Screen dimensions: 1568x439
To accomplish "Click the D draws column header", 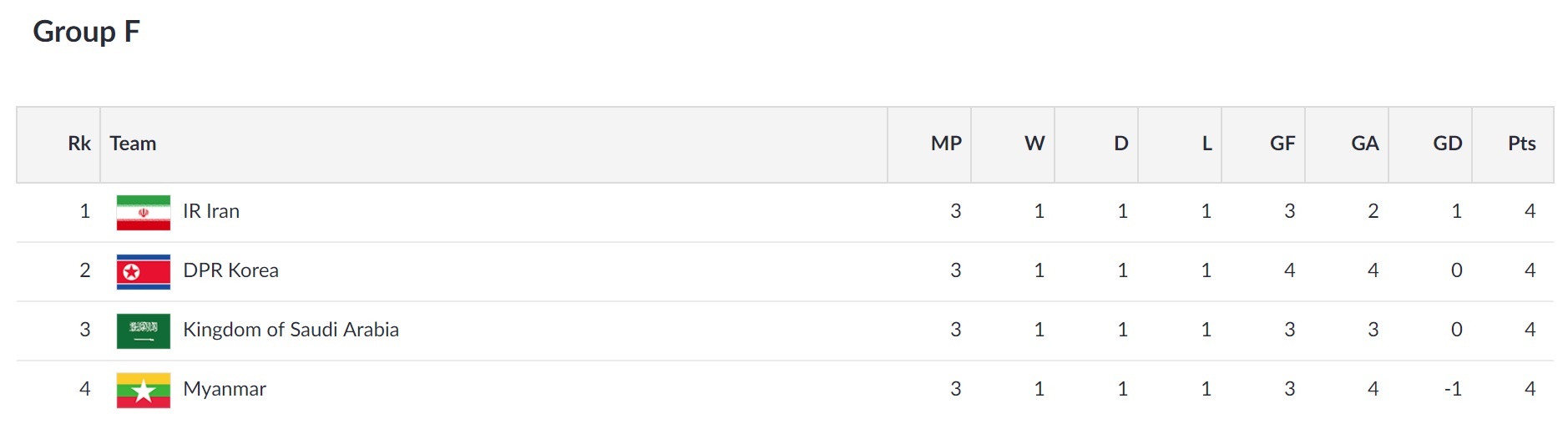I will point(1120,144).
